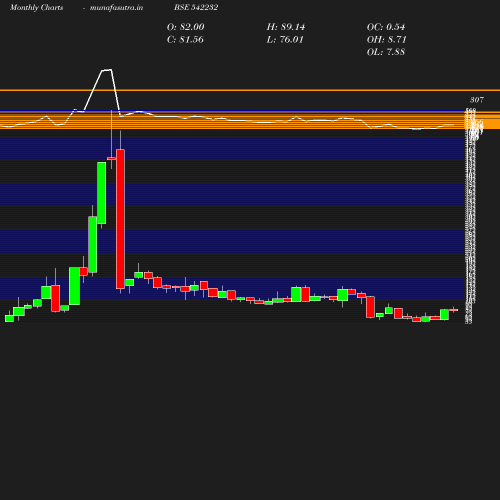Screen dimensions: 500x500
Task: Click the 'OL: 7.88' value
Action: (386, 52)
